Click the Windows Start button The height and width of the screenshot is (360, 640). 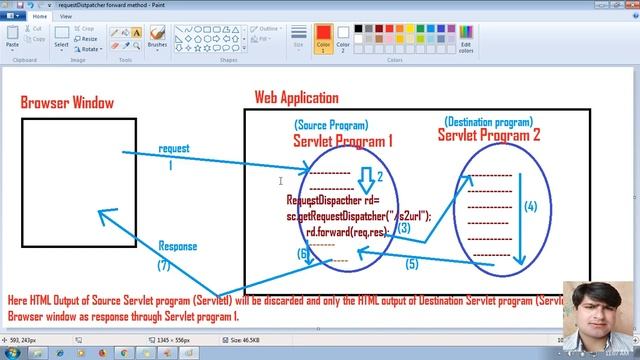[x=12, y=353]
